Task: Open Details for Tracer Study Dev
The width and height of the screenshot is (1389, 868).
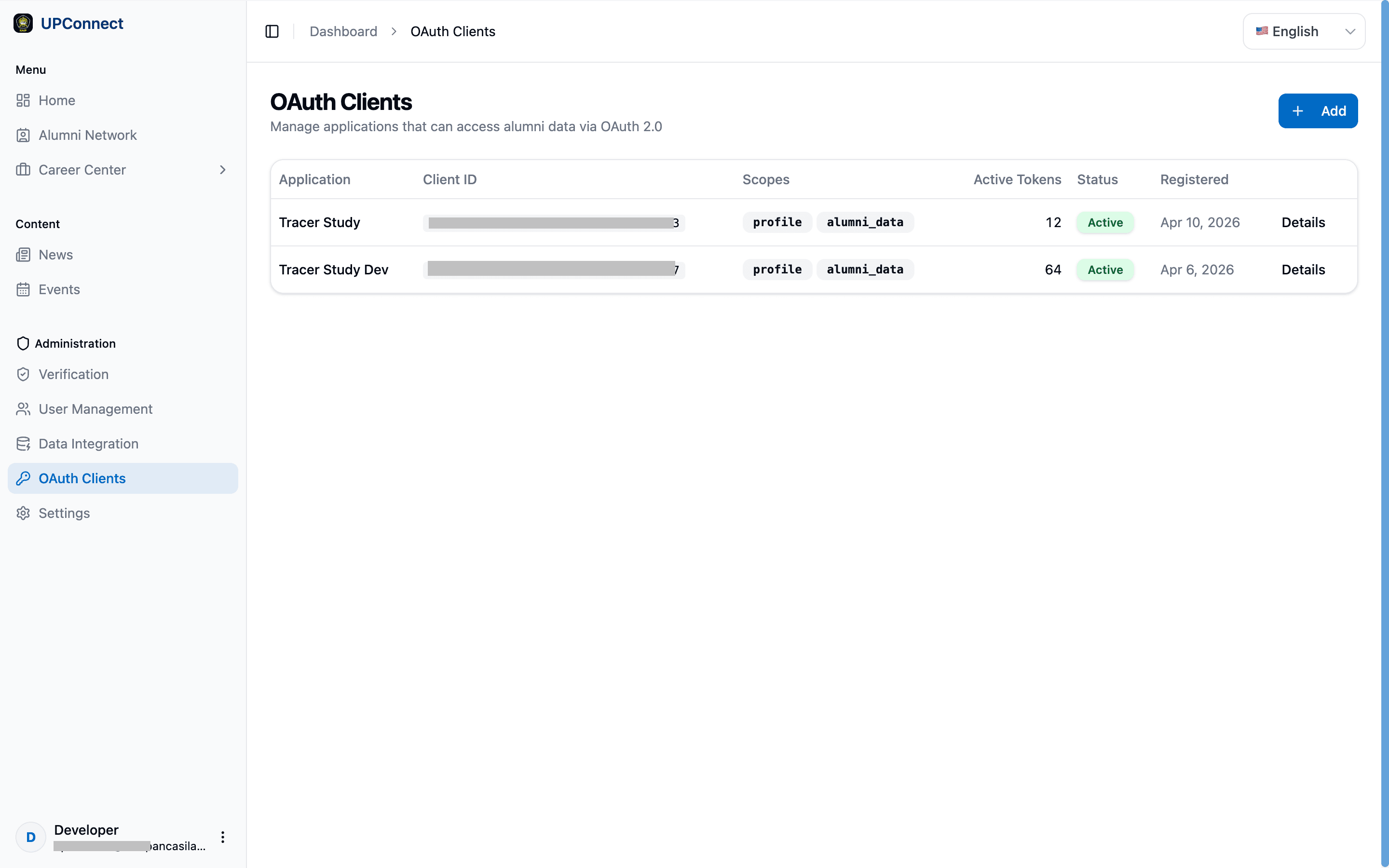Action: click(1303, 270)
